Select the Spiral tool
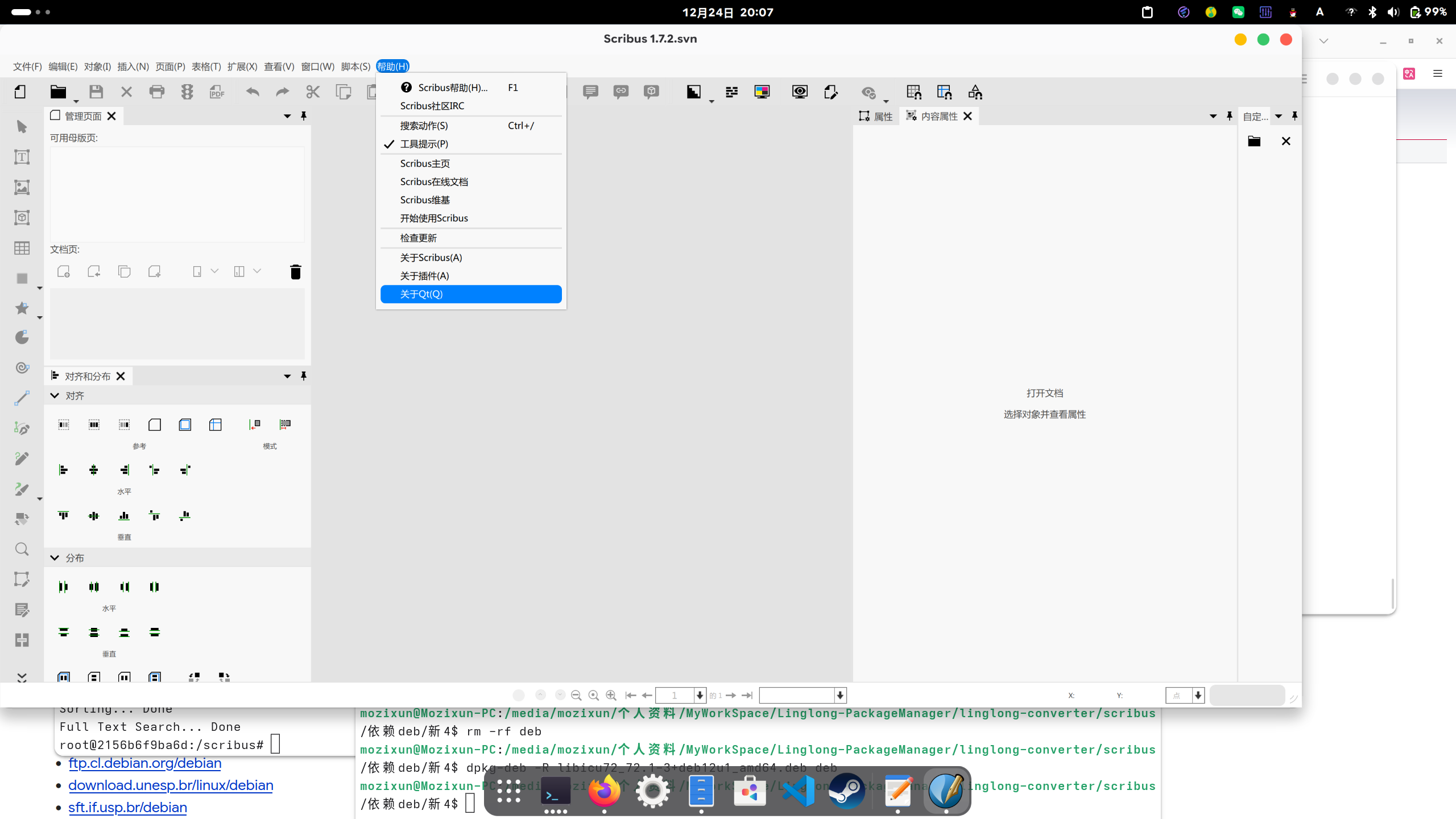1456x819 pixels. coord(22,367)
